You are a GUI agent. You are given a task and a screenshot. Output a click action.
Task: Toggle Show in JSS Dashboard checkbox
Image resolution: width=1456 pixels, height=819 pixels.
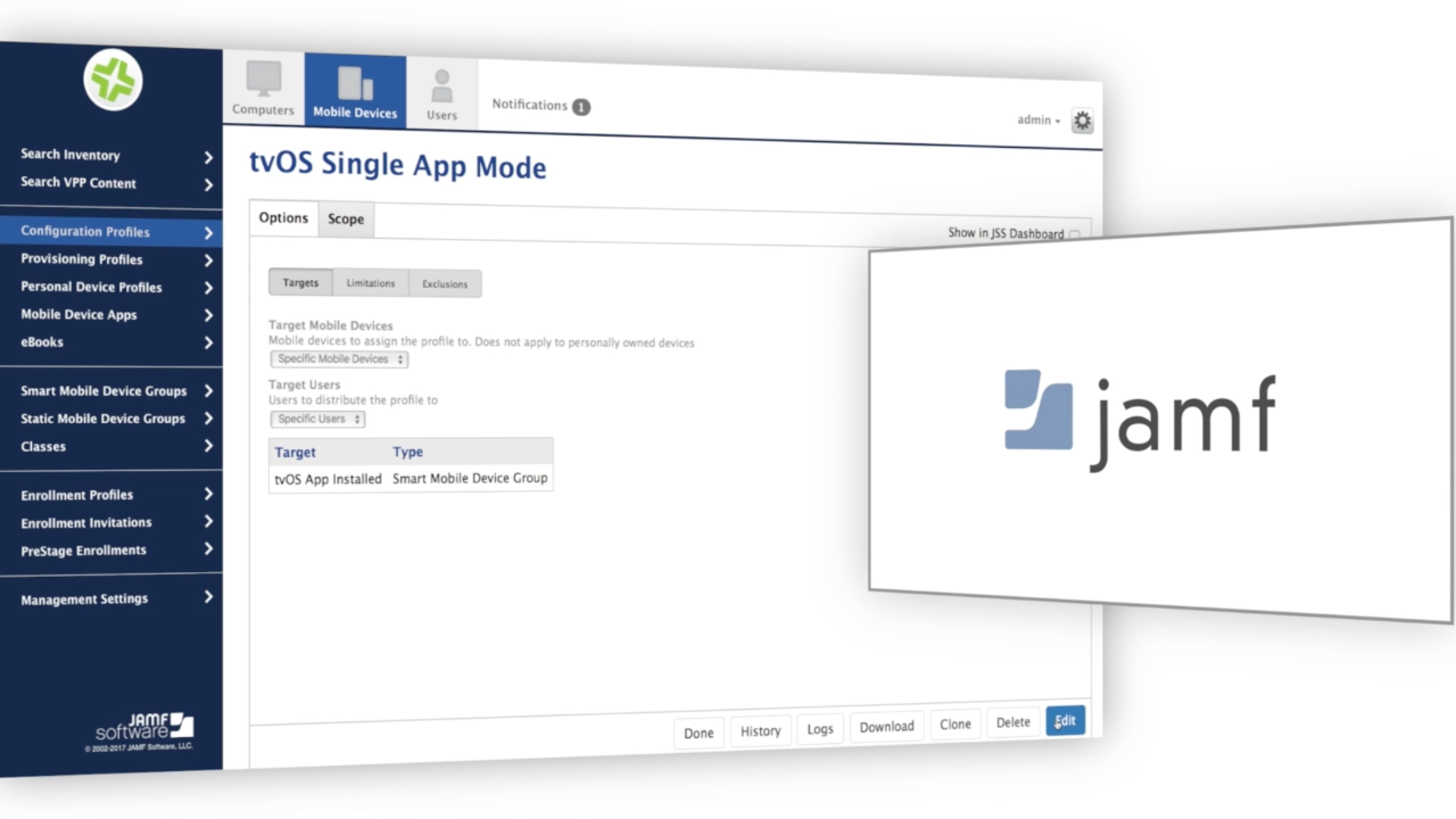pyautogui.click(x=1074, y=234)
